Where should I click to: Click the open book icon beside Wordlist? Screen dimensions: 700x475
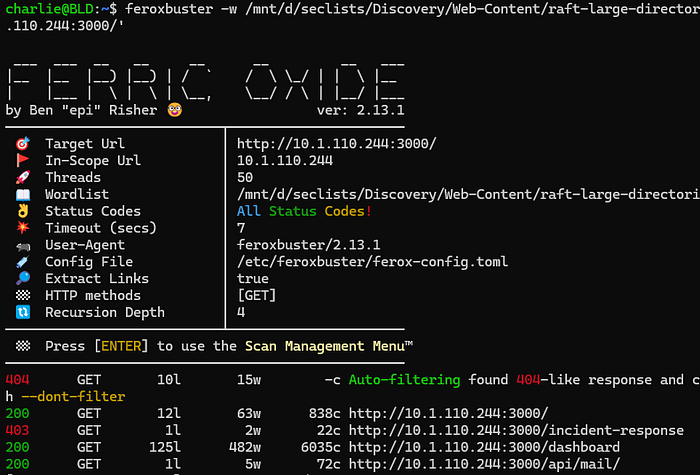[23, 194]
